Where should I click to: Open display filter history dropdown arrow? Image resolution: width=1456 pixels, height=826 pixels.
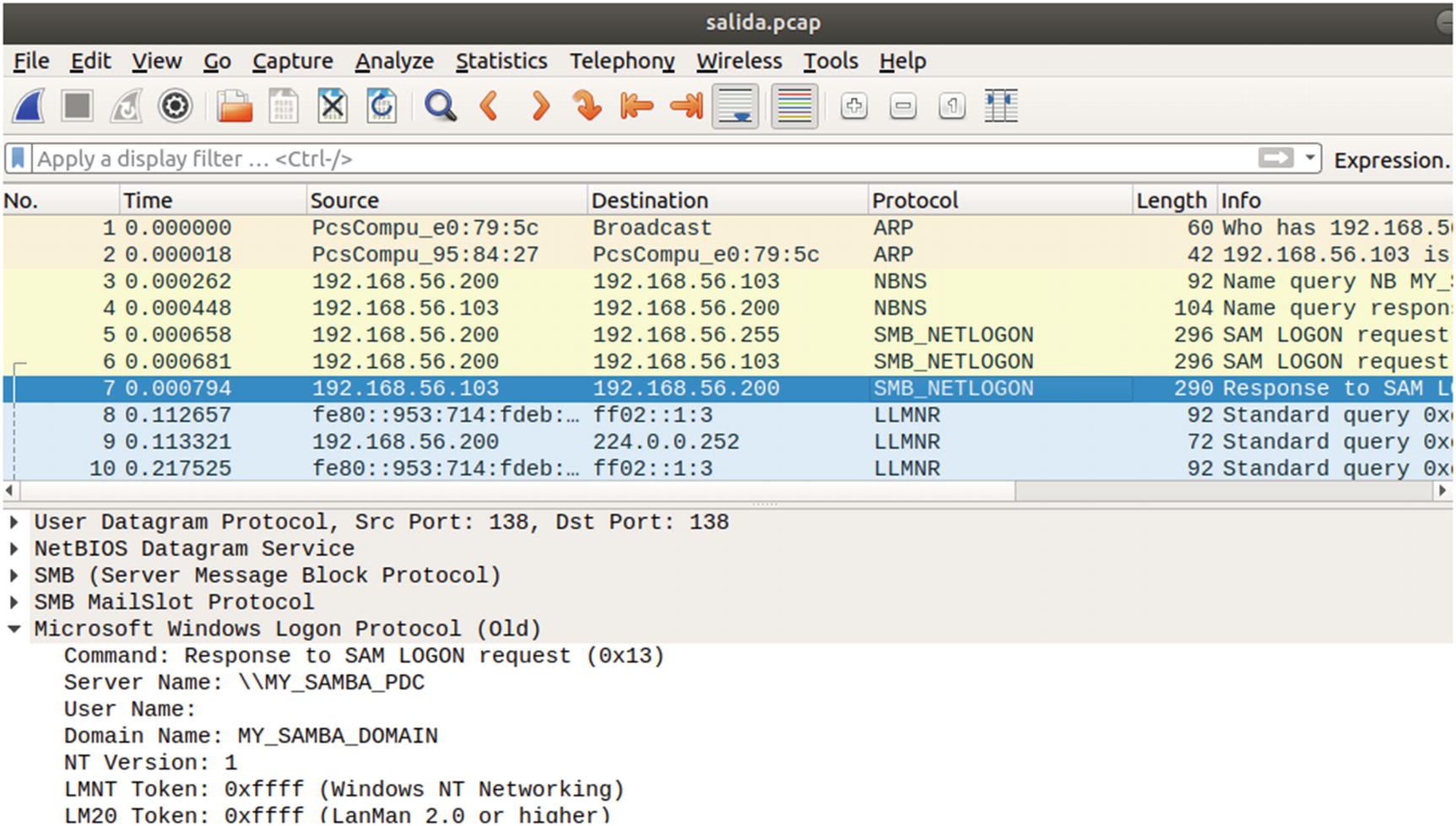[1310, 158]
